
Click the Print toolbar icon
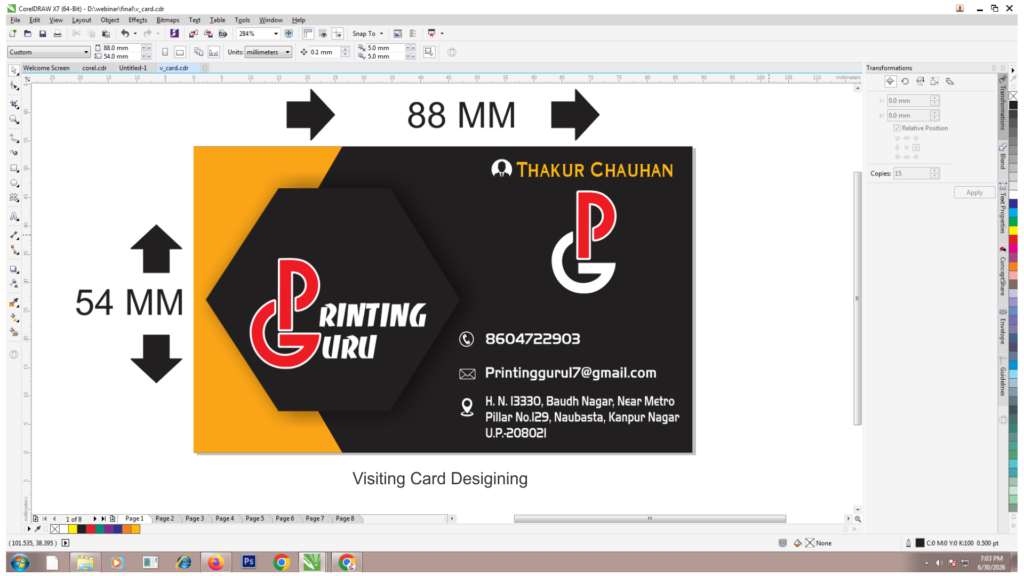point(57,33)
